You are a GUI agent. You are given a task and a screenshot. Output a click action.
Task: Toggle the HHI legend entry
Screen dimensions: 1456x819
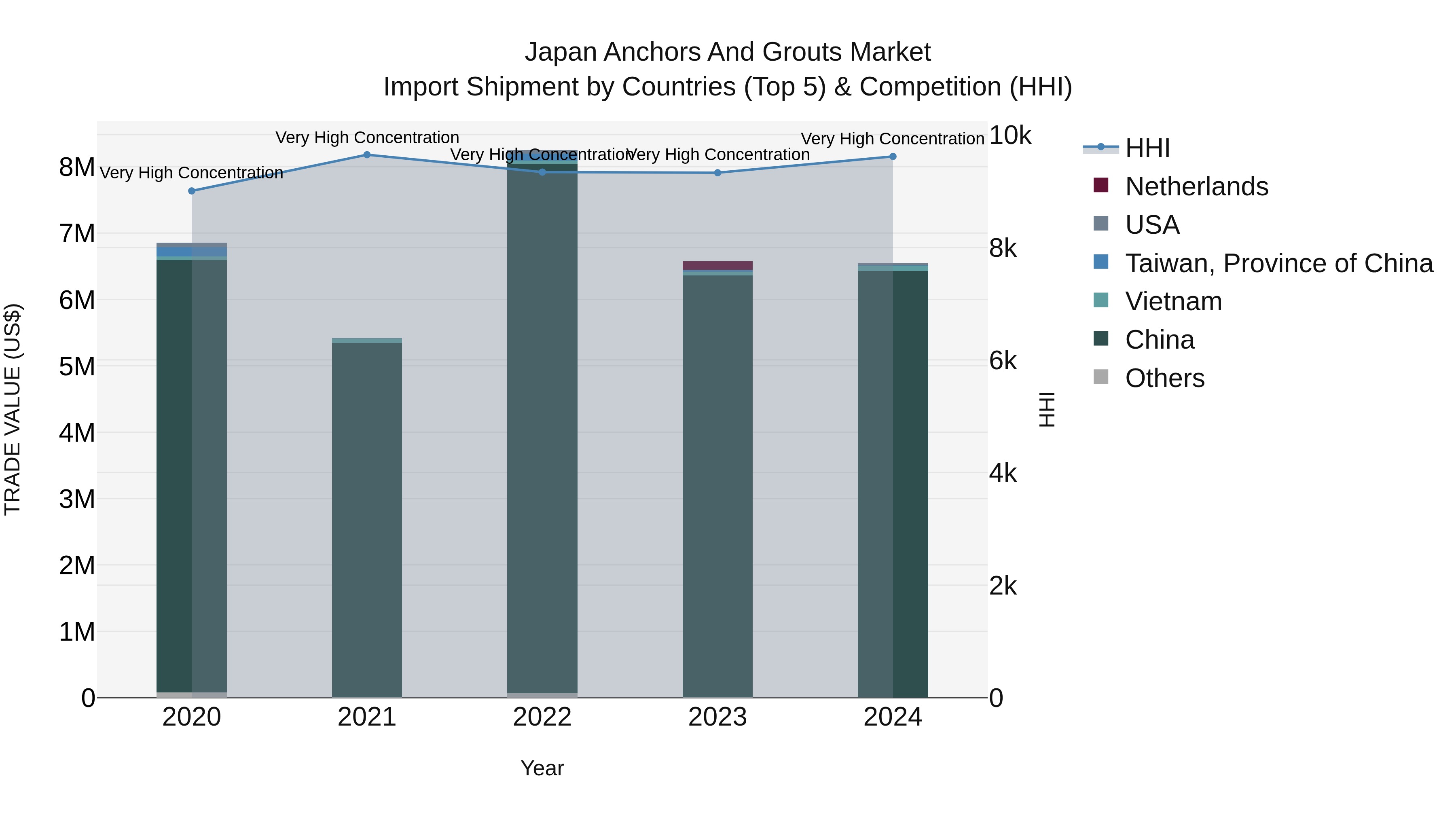(1126, 148)
